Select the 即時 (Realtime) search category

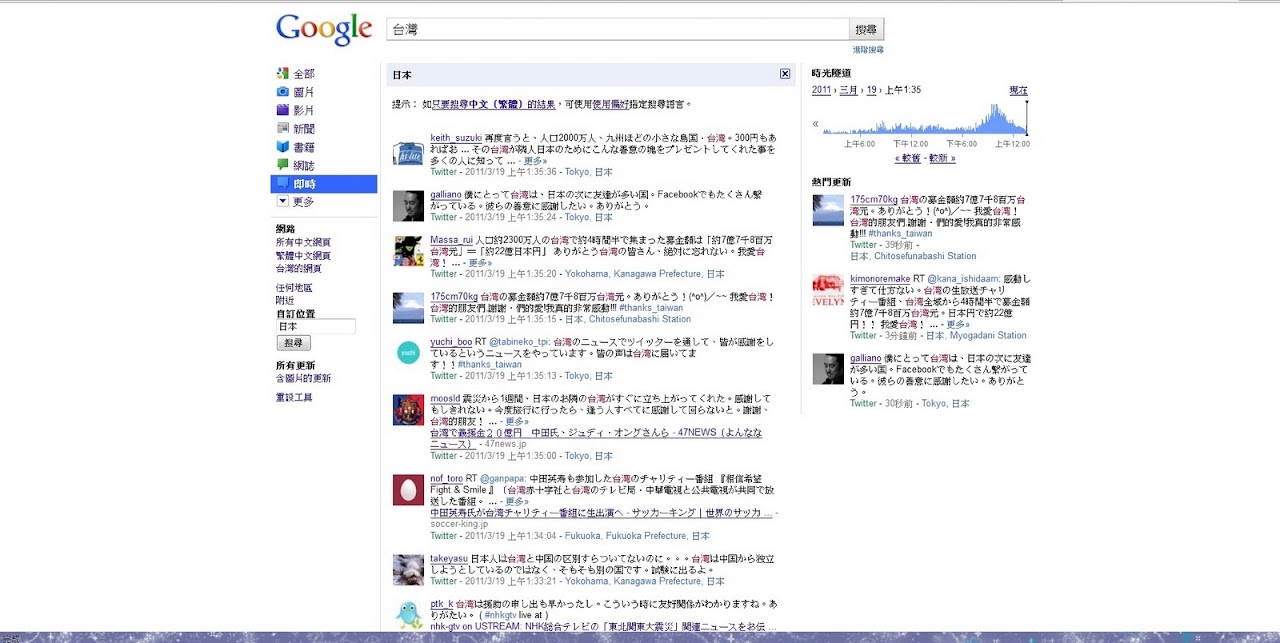pos(323,184)
